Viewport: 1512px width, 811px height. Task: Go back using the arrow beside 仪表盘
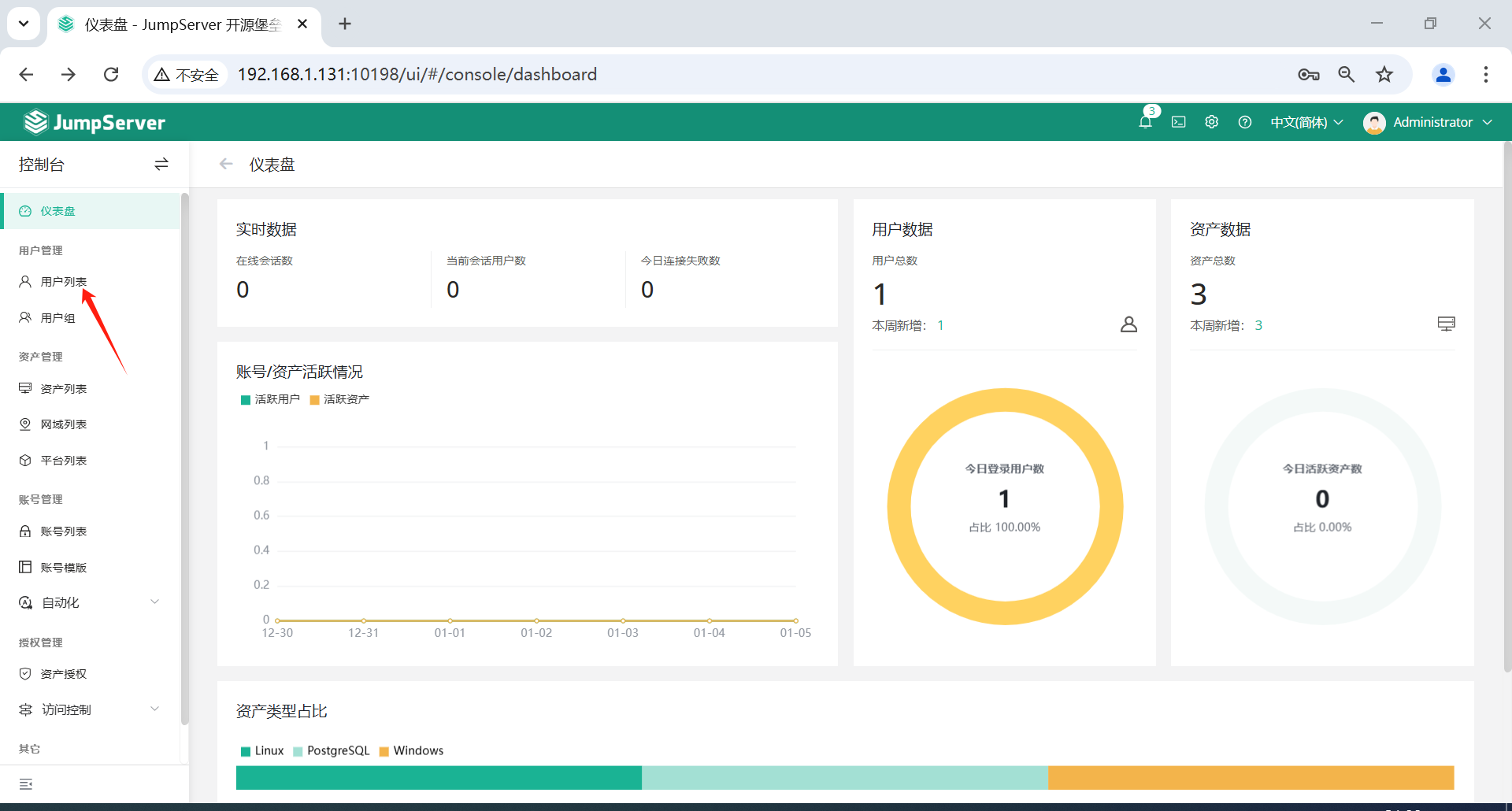[226, 164]
